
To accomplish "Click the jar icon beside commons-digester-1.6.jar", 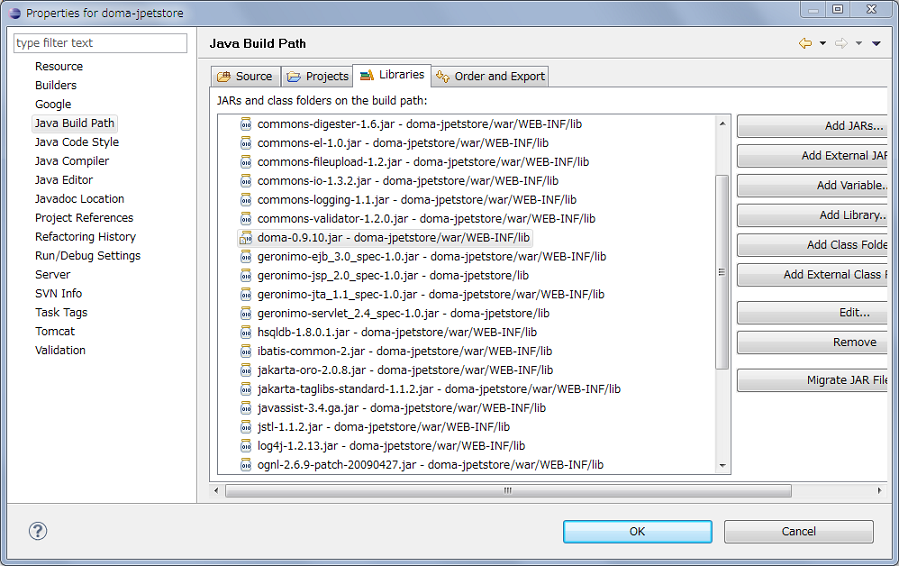I will tap(246, 124).
